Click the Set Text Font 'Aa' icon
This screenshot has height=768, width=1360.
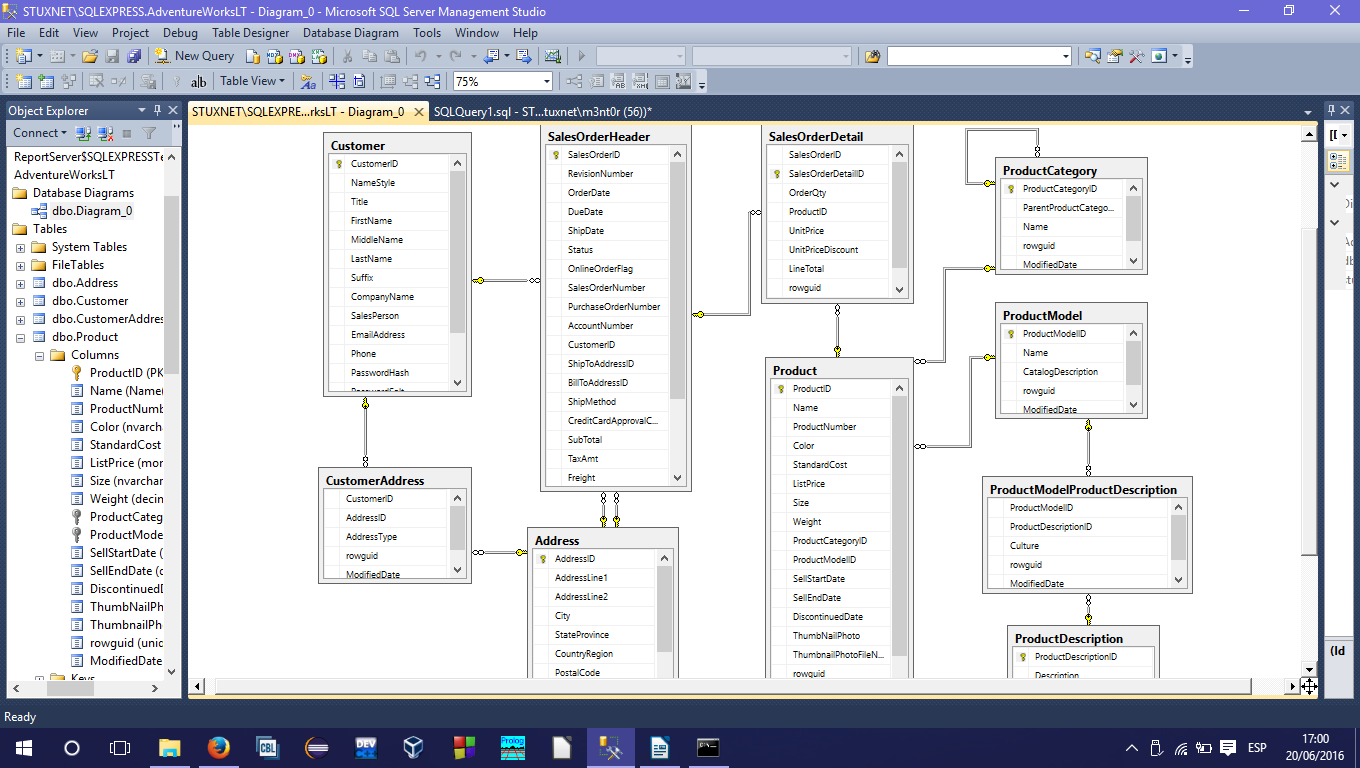[x=308, y=81]
